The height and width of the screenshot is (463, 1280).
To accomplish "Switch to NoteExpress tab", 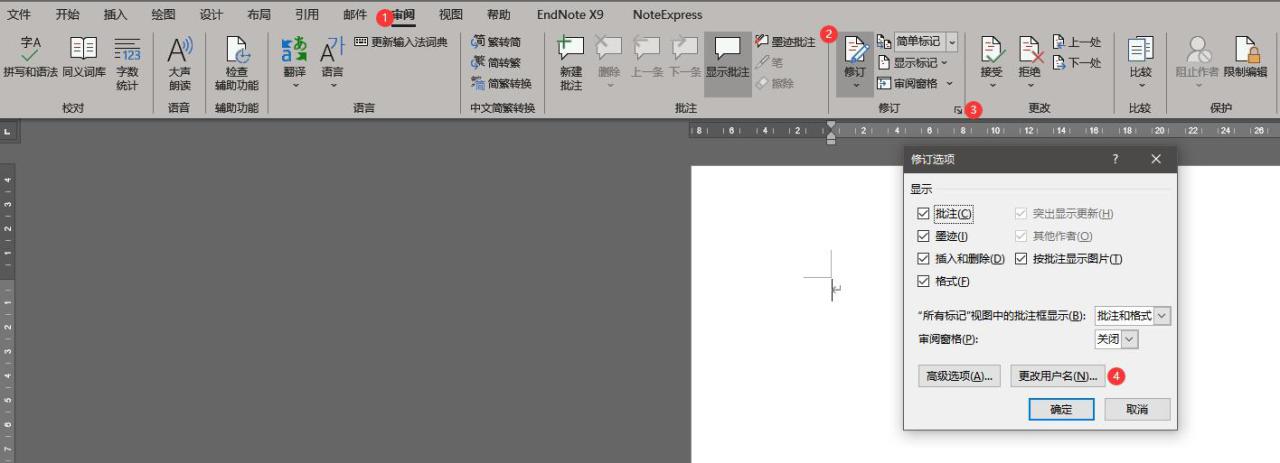I will click(667, 14).
